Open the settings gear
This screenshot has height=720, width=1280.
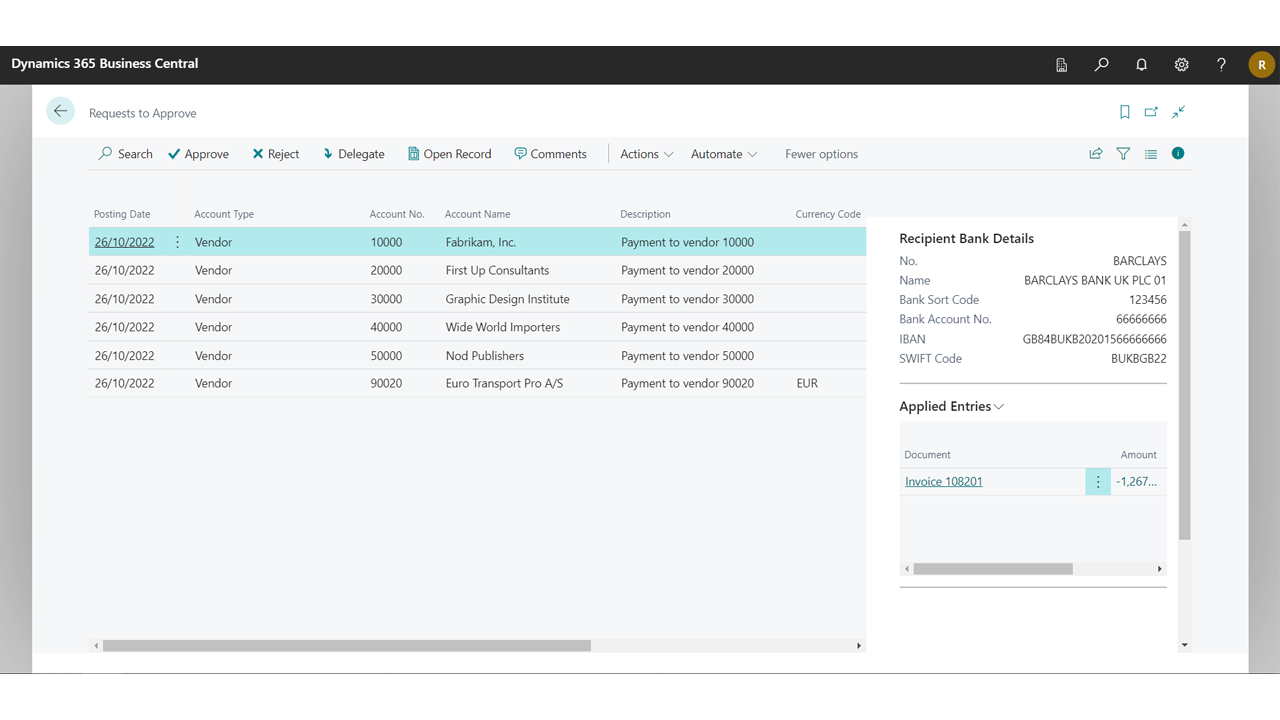tap(1181, 64)
